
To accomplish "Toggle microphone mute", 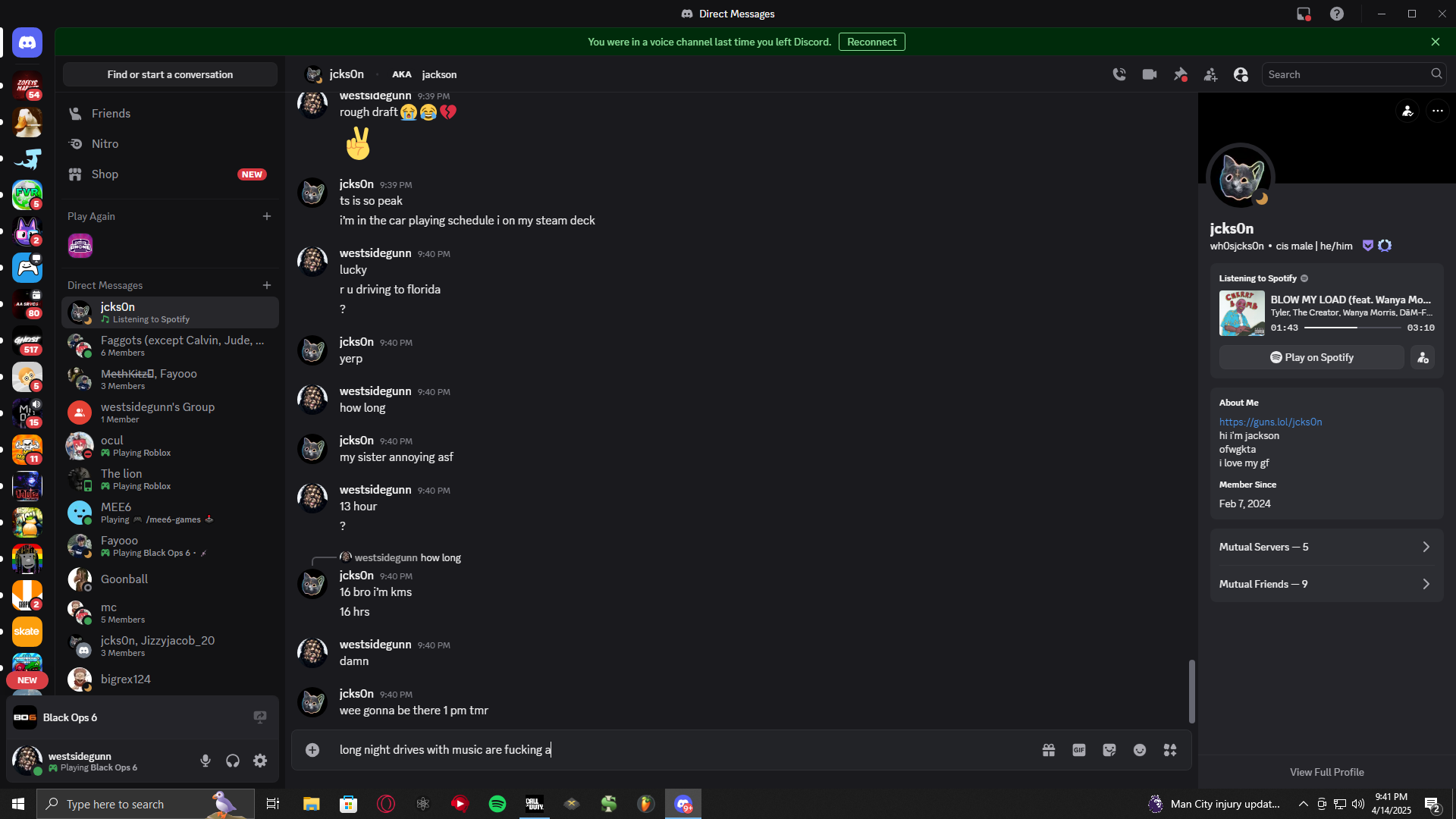I will tap(206, 761).
